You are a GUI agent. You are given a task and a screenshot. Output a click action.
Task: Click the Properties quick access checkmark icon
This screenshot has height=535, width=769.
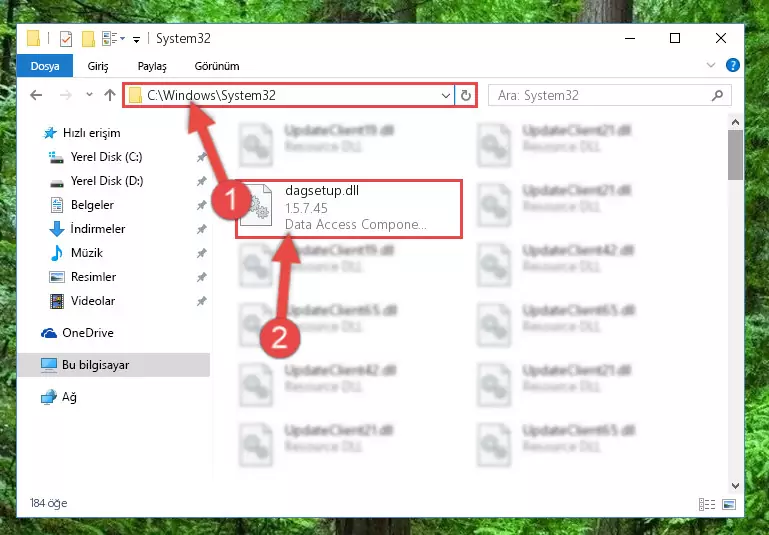click(x=66, y=39)
